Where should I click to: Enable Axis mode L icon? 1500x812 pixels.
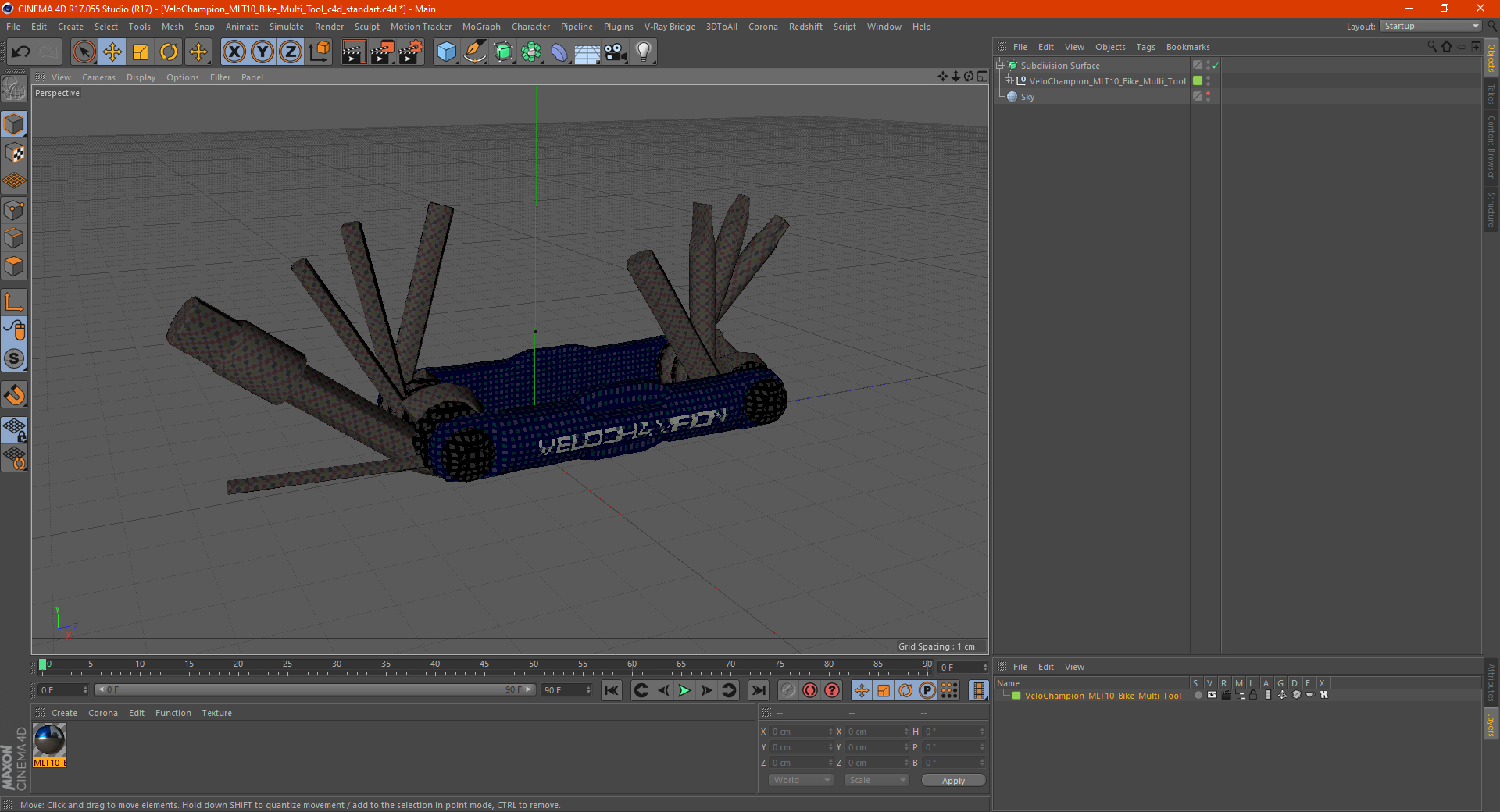click(14, 302)
